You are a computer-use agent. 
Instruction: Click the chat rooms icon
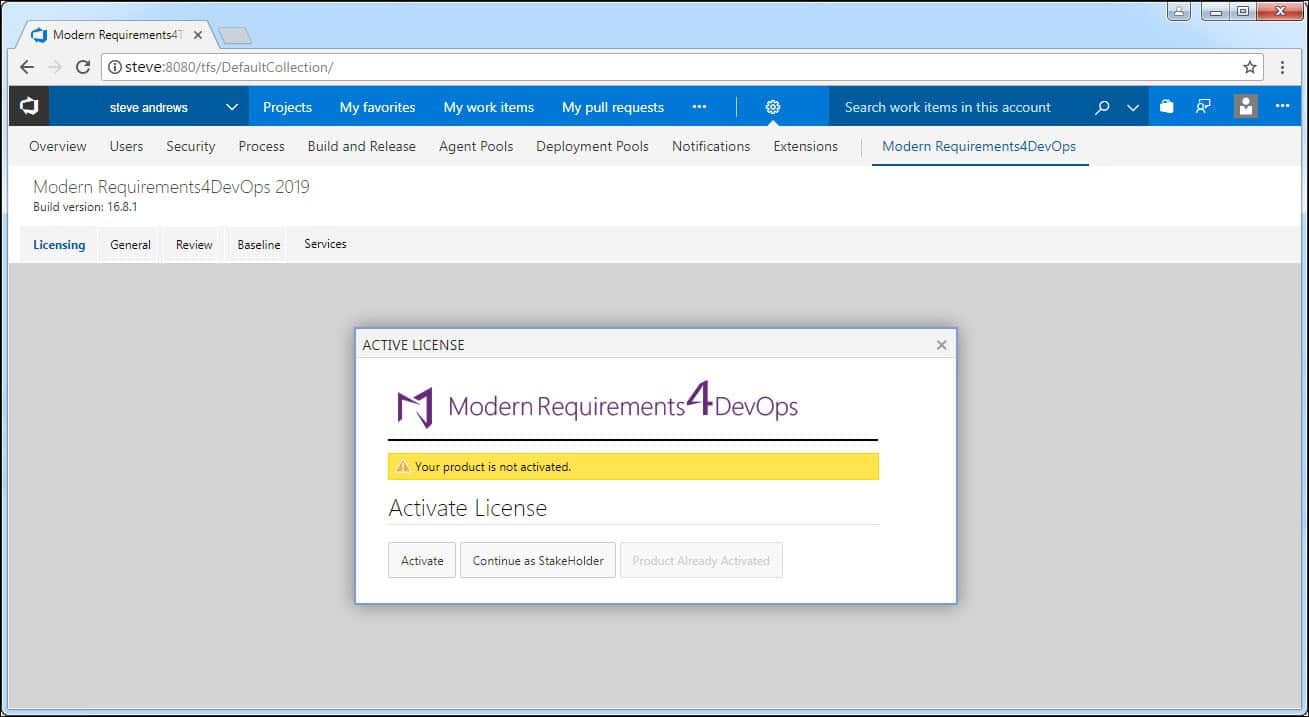pyautogui.click(x=1203, y=107)
